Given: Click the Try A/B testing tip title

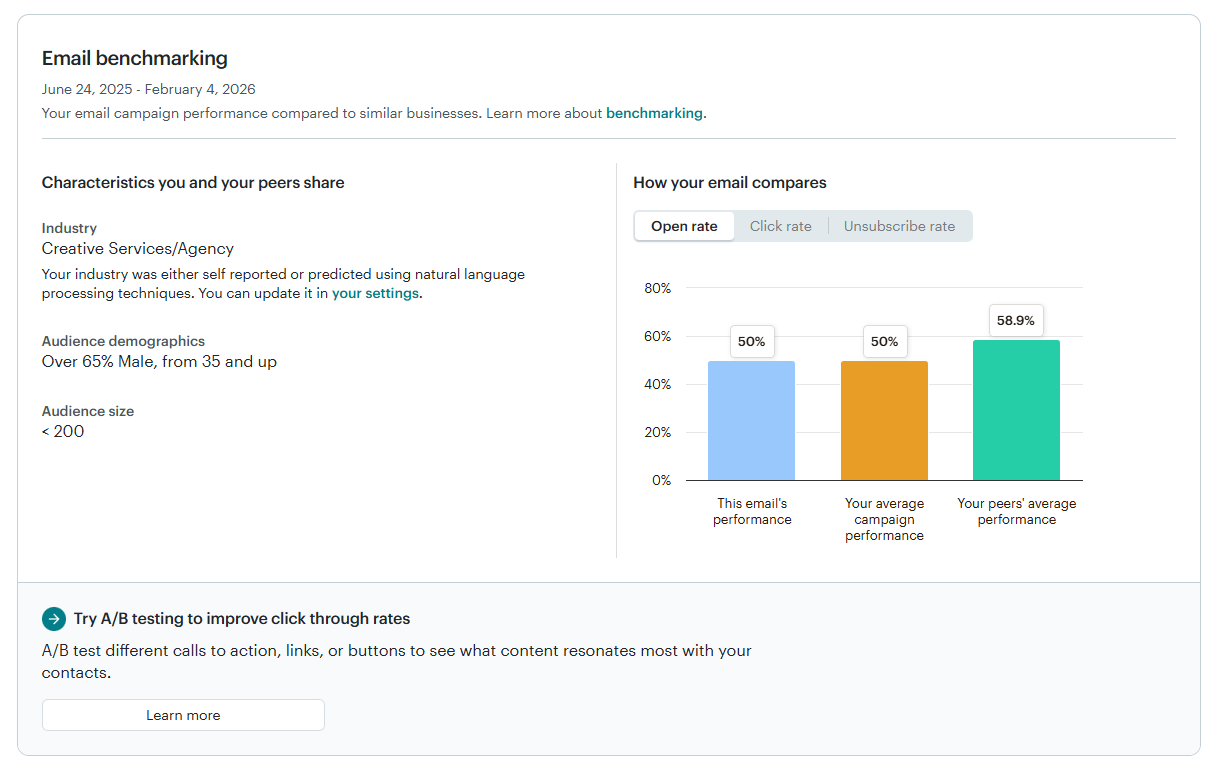Looking at the screenshot, I should point(241,618).
